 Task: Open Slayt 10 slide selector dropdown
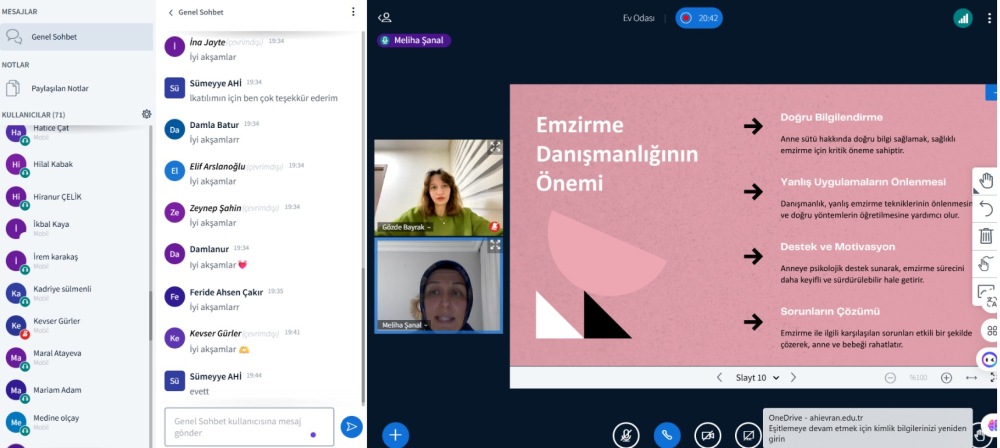755,378
